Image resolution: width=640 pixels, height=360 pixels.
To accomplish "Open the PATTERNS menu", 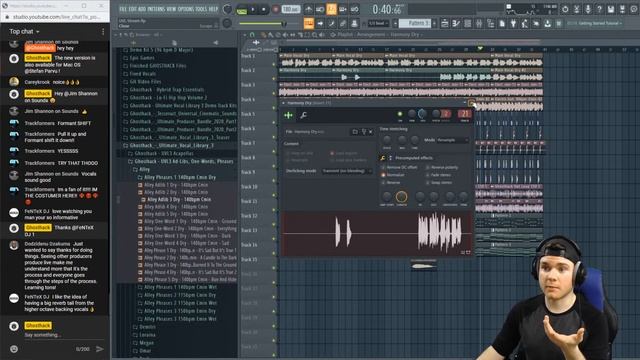I will (x=156, y=9).
